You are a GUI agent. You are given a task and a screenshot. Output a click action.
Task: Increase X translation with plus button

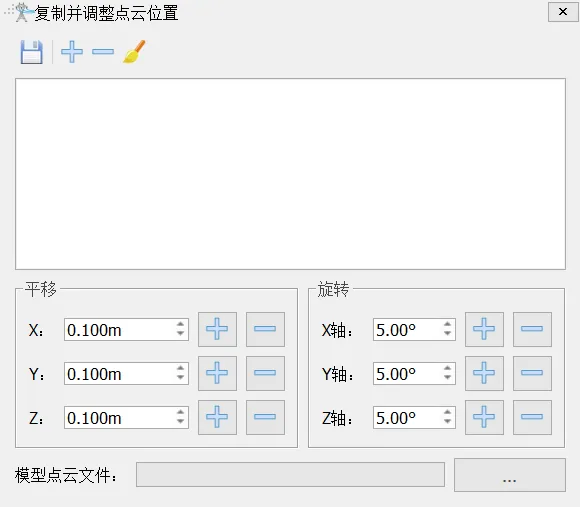(x=217, y=329)
